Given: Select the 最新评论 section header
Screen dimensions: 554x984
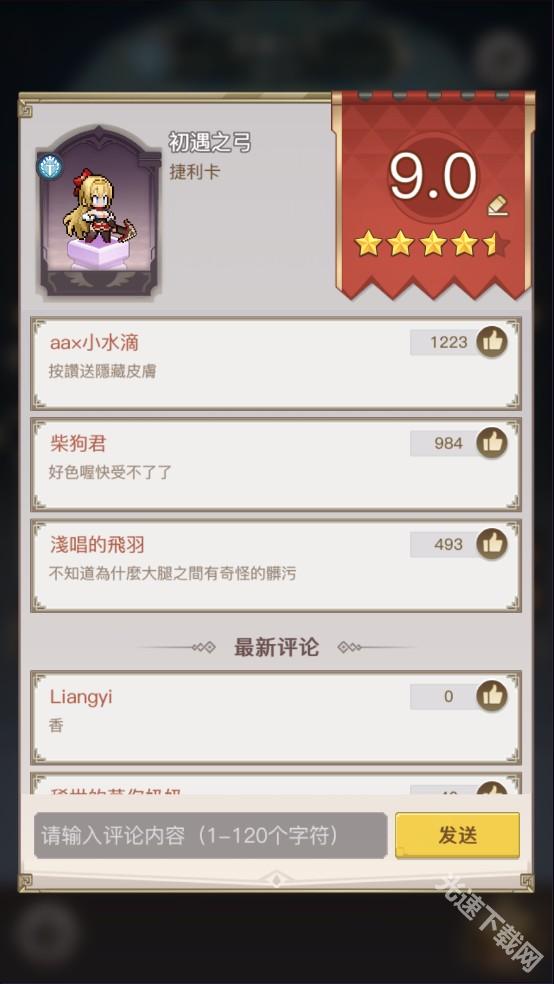Looking at the screenshot, I should pos(277,646).
